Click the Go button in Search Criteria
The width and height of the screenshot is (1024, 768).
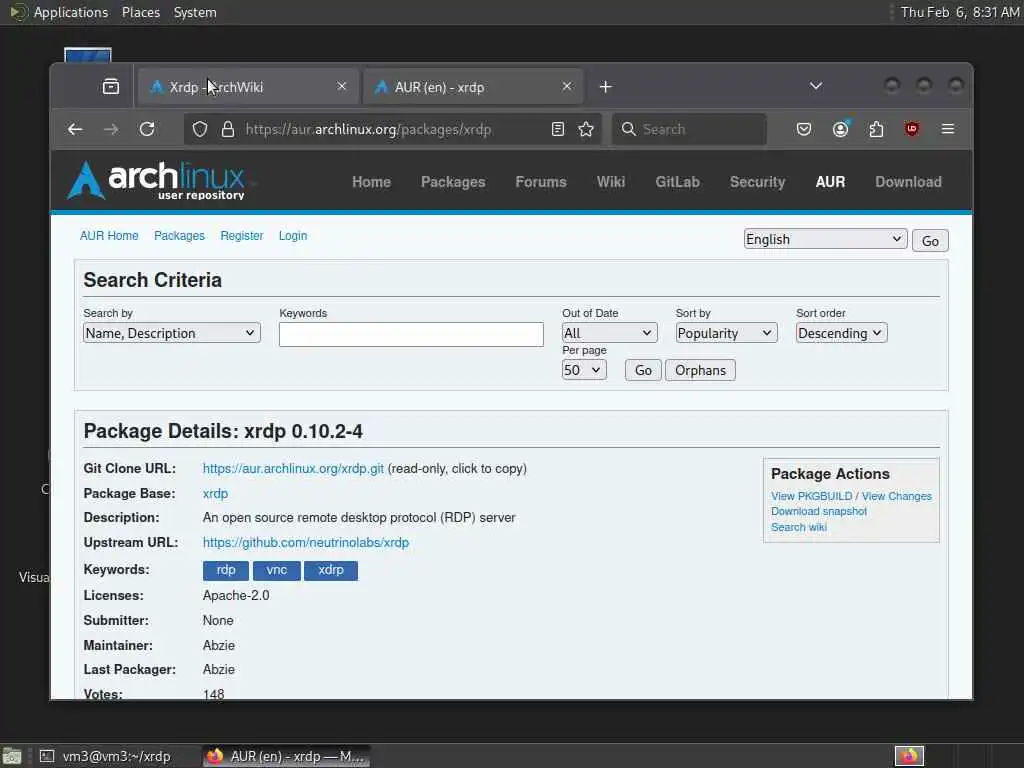(x=643, y=370)
